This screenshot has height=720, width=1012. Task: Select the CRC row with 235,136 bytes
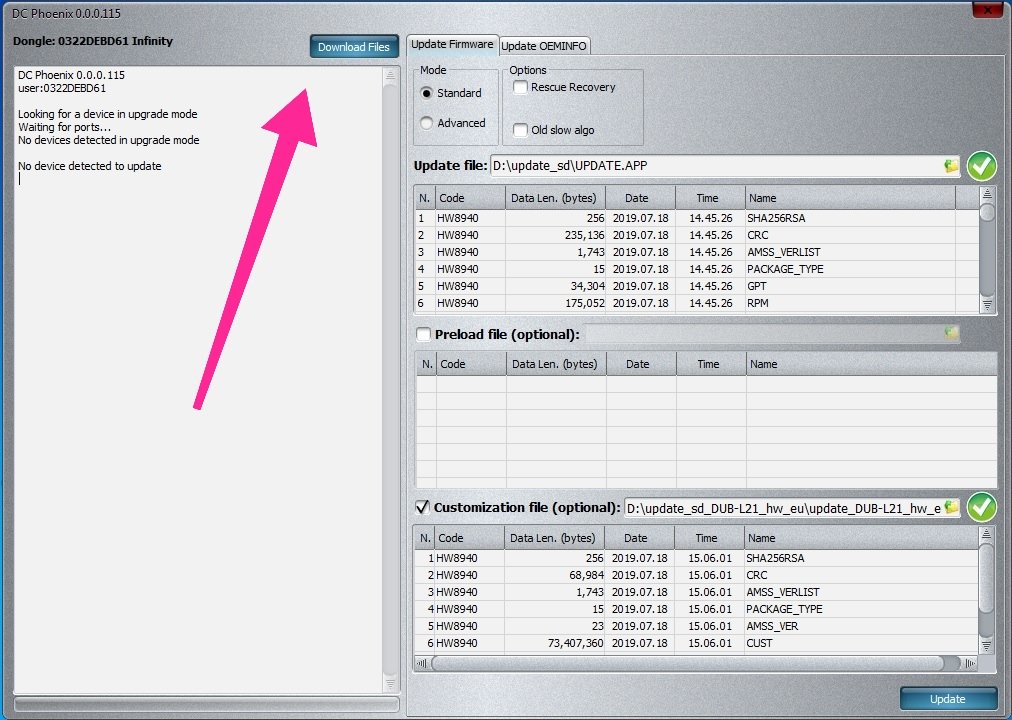[x=696, y=235]
